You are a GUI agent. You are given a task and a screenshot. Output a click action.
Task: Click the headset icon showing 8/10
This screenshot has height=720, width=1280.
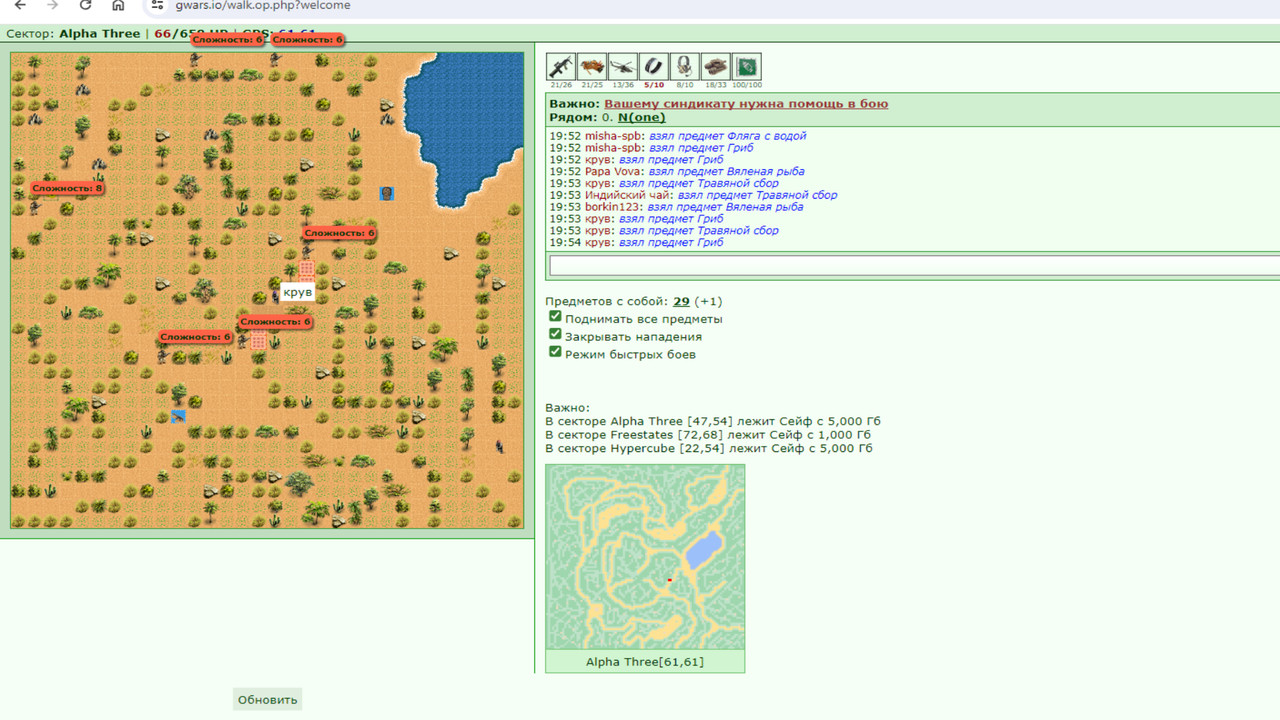coord(685,67)
